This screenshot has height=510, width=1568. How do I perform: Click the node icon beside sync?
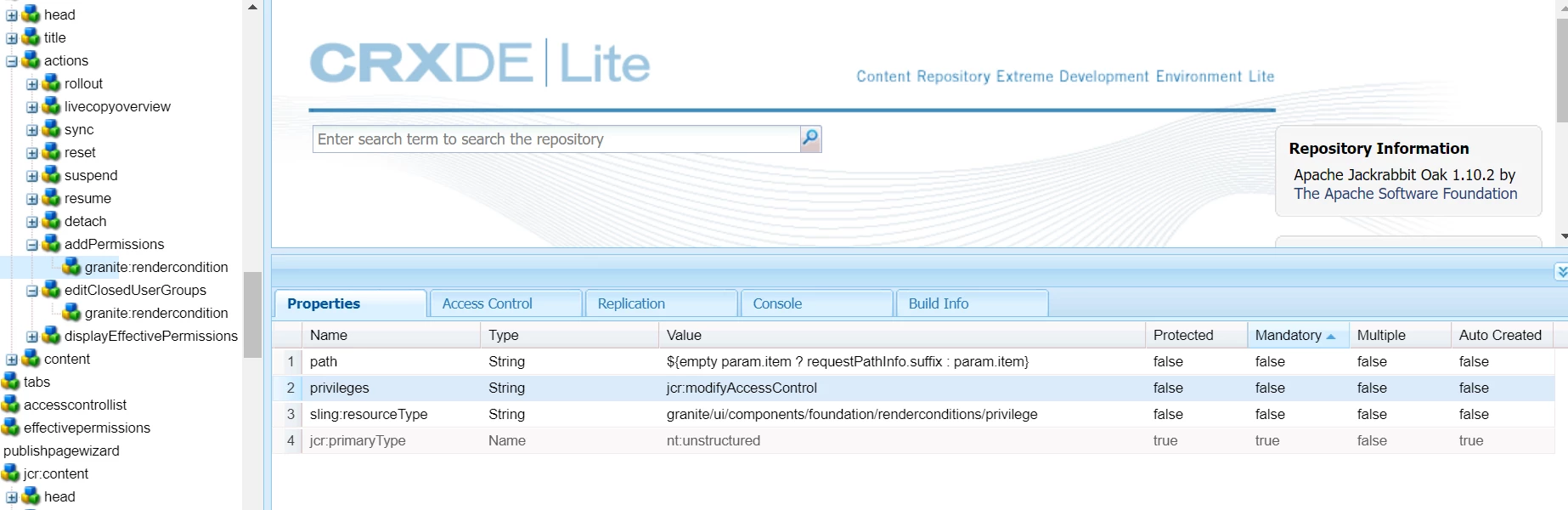click(x=52, y=129)
